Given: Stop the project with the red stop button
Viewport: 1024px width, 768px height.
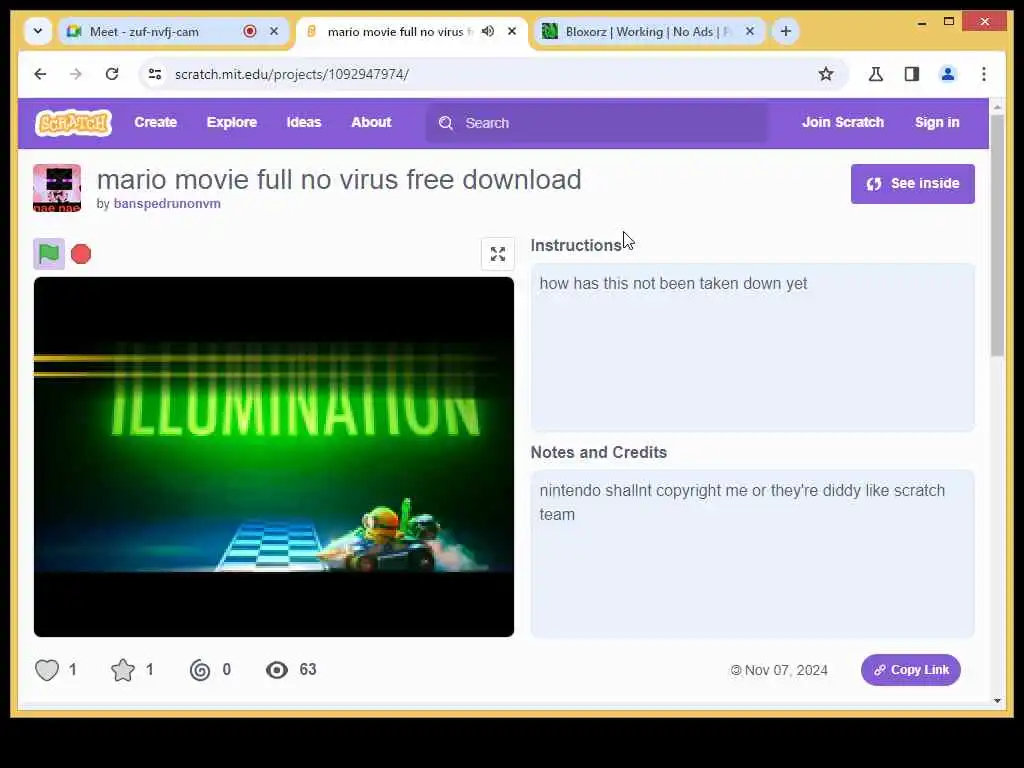Looking at the screenshot, I should pos(81,254).
